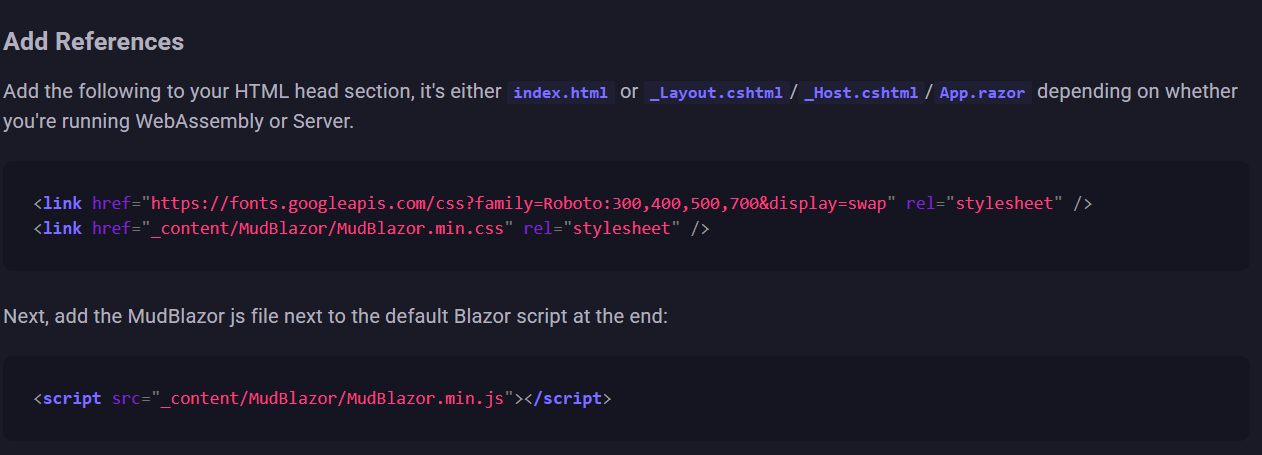
Task: Click the link tag keyword on the second code line
Action: pyautogui.click(x=62, y=229)
